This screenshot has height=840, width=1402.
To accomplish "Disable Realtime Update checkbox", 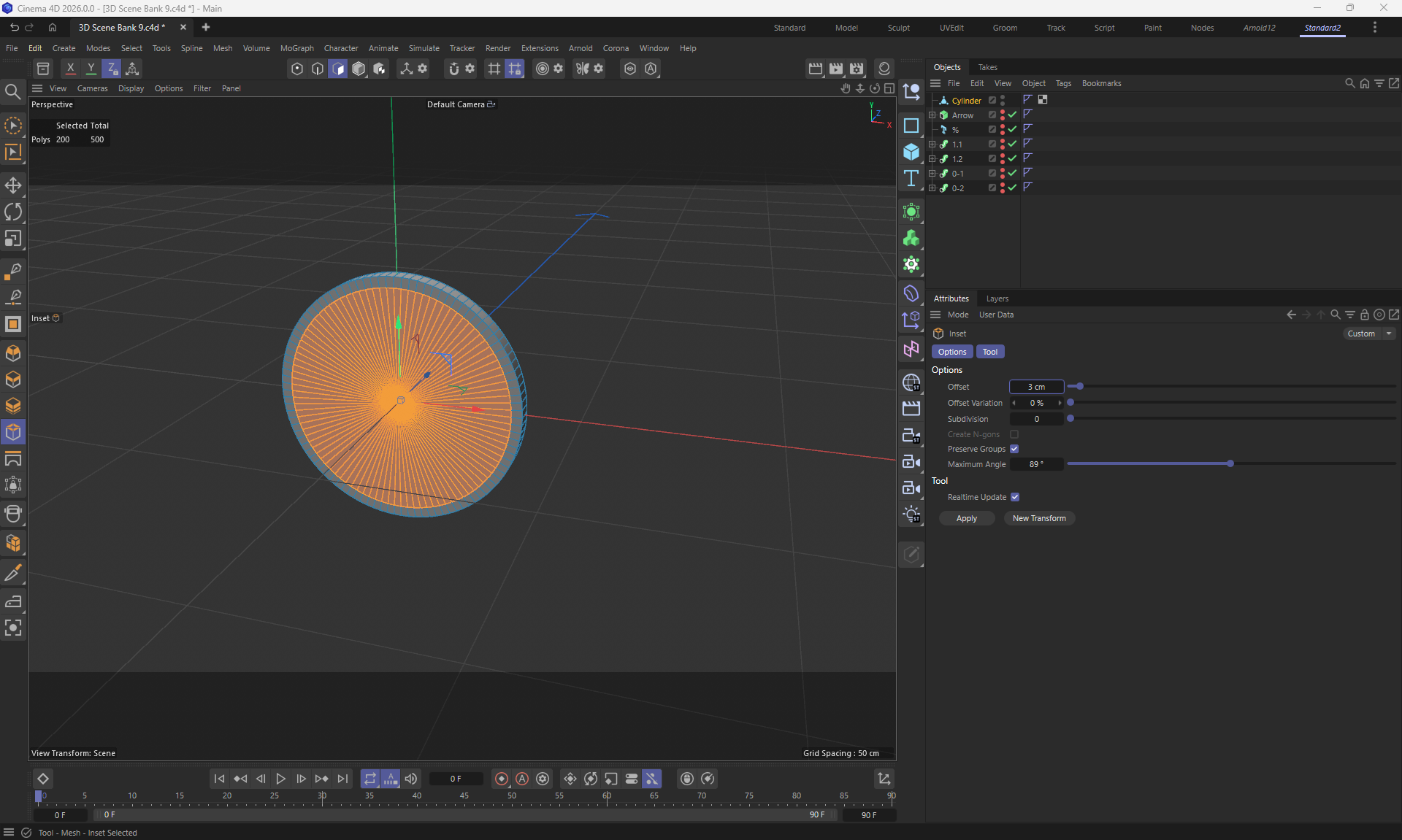I will click(x=1015, y=497).
